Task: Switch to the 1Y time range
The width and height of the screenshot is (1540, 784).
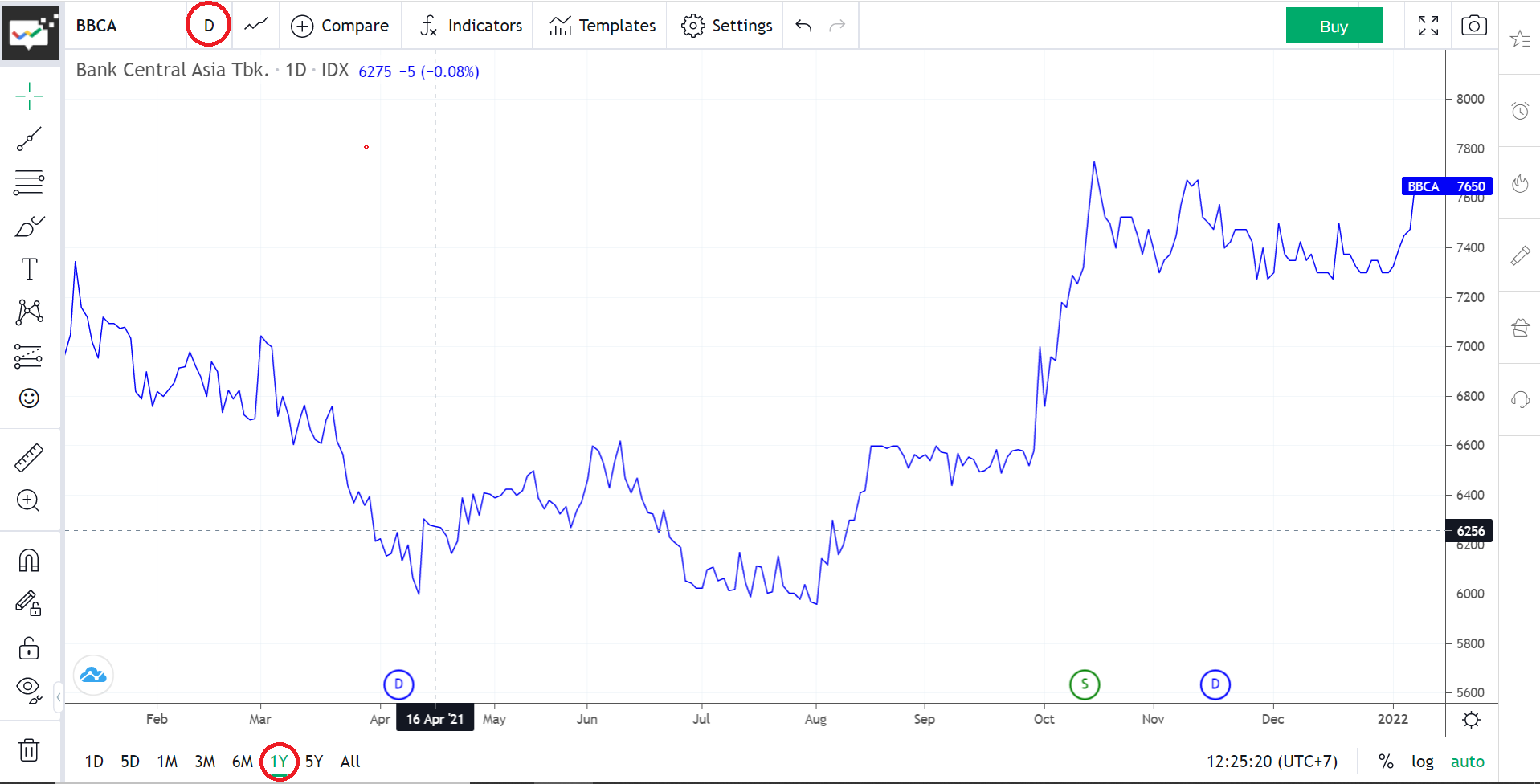Action: coord(279,761)
